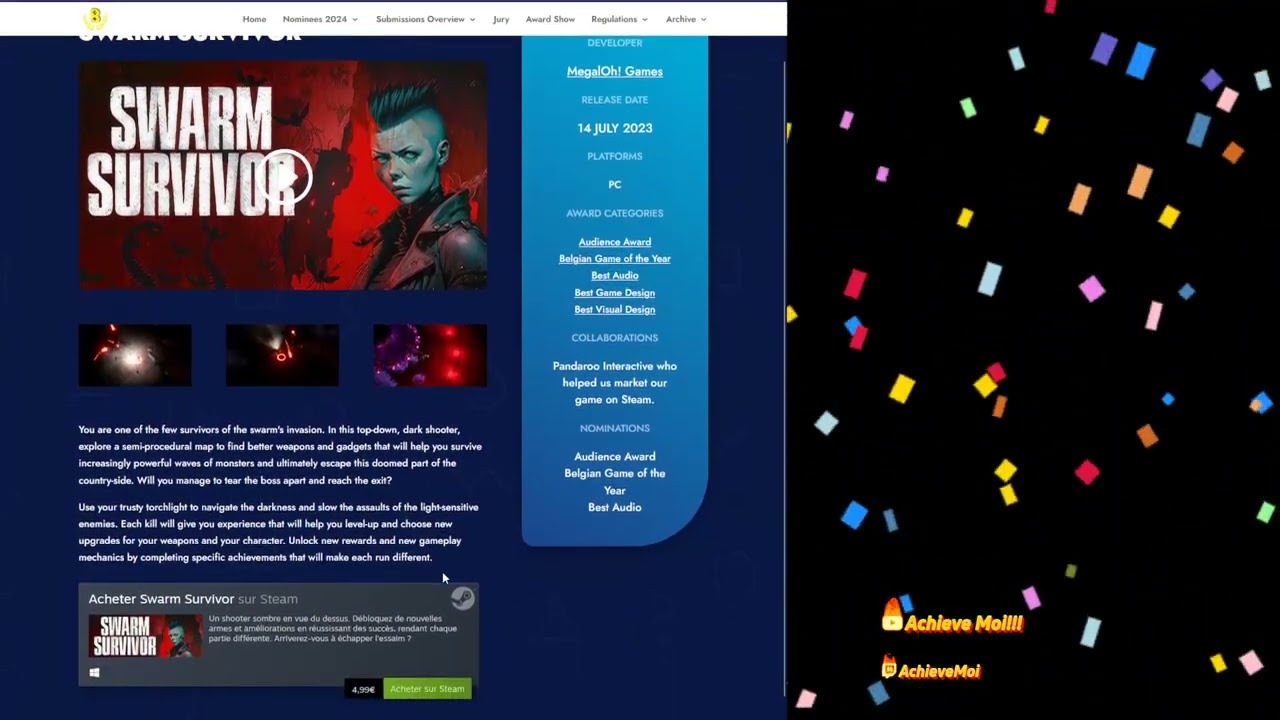This screenshot has height=720, width=1280.
Task: Go to the Home menu item
Action: coord(254,19)
